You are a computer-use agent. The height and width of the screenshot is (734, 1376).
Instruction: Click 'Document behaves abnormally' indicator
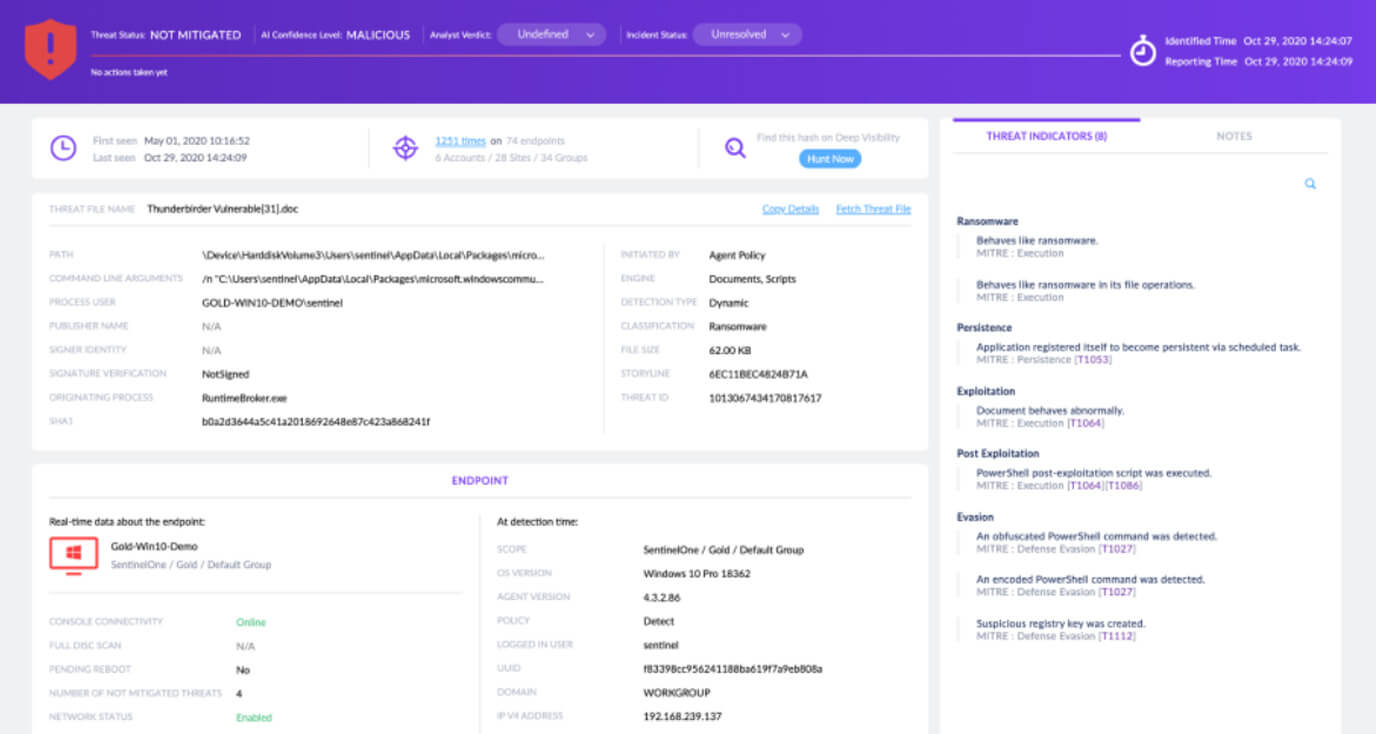(x=1050, y=411)
